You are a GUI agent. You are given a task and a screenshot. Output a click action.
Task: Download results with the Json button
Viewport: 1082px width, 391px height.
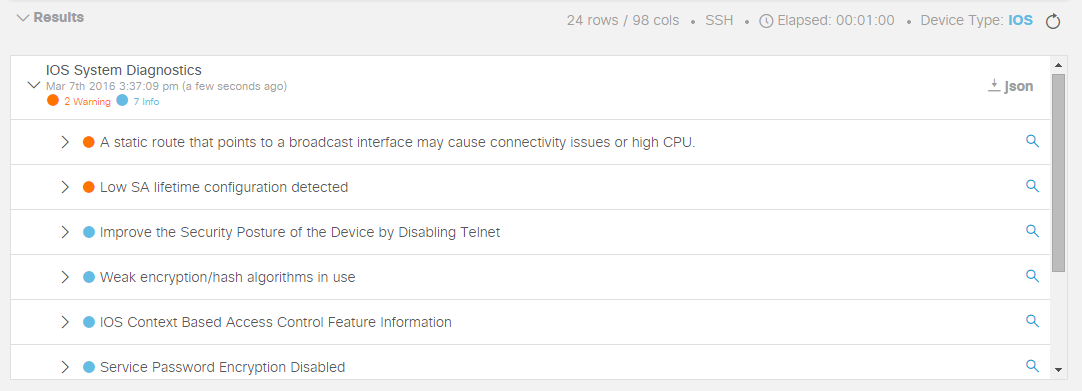click(1011, 86)
